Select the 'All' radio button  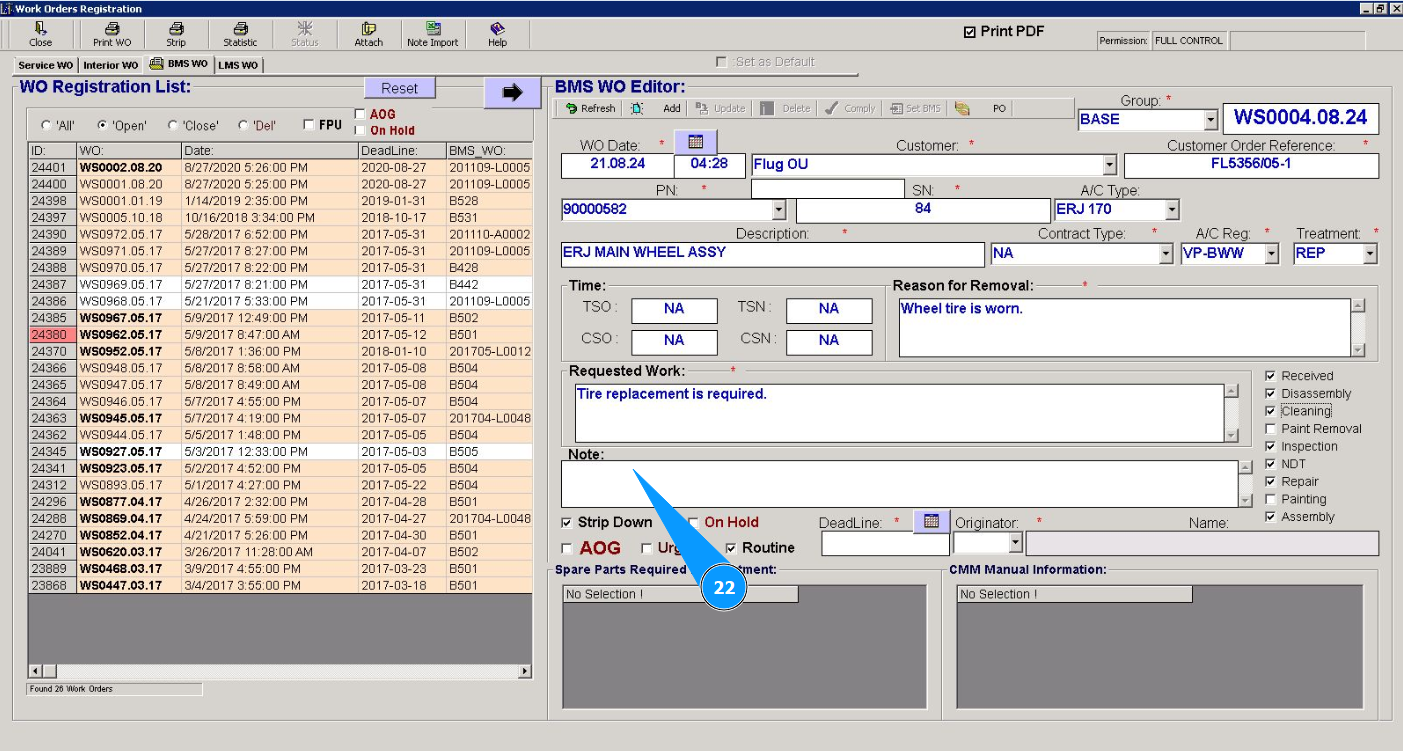46,126
